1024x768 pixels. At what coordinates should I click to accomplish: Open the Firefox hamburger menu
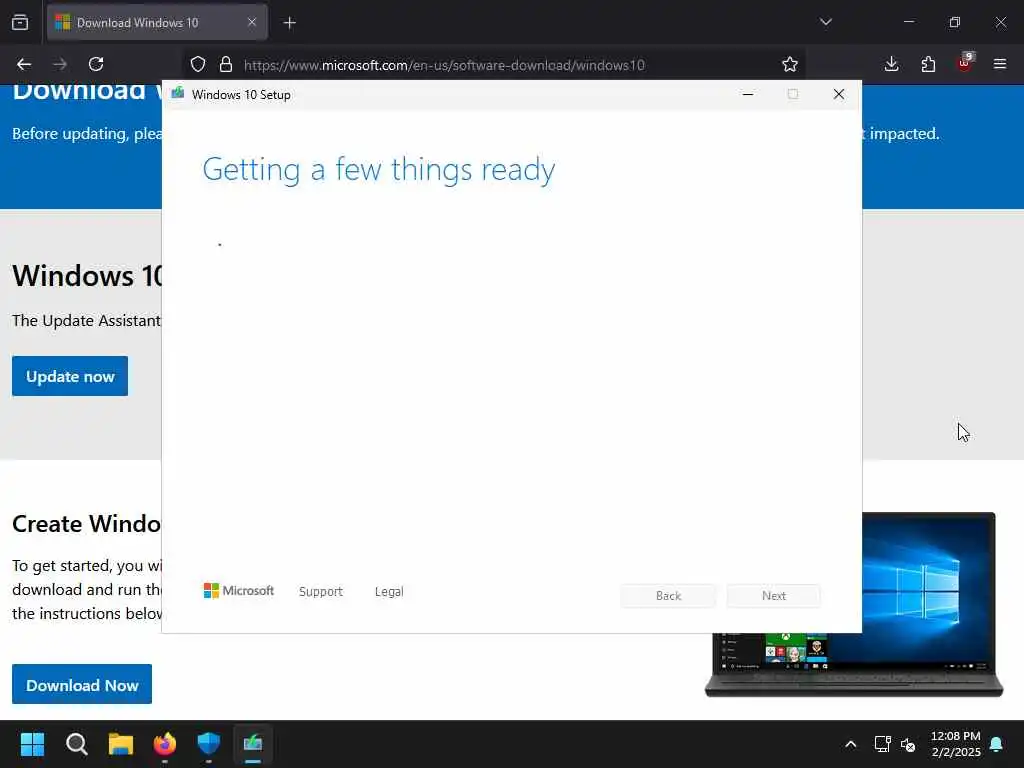click(x=1000, y=64)
